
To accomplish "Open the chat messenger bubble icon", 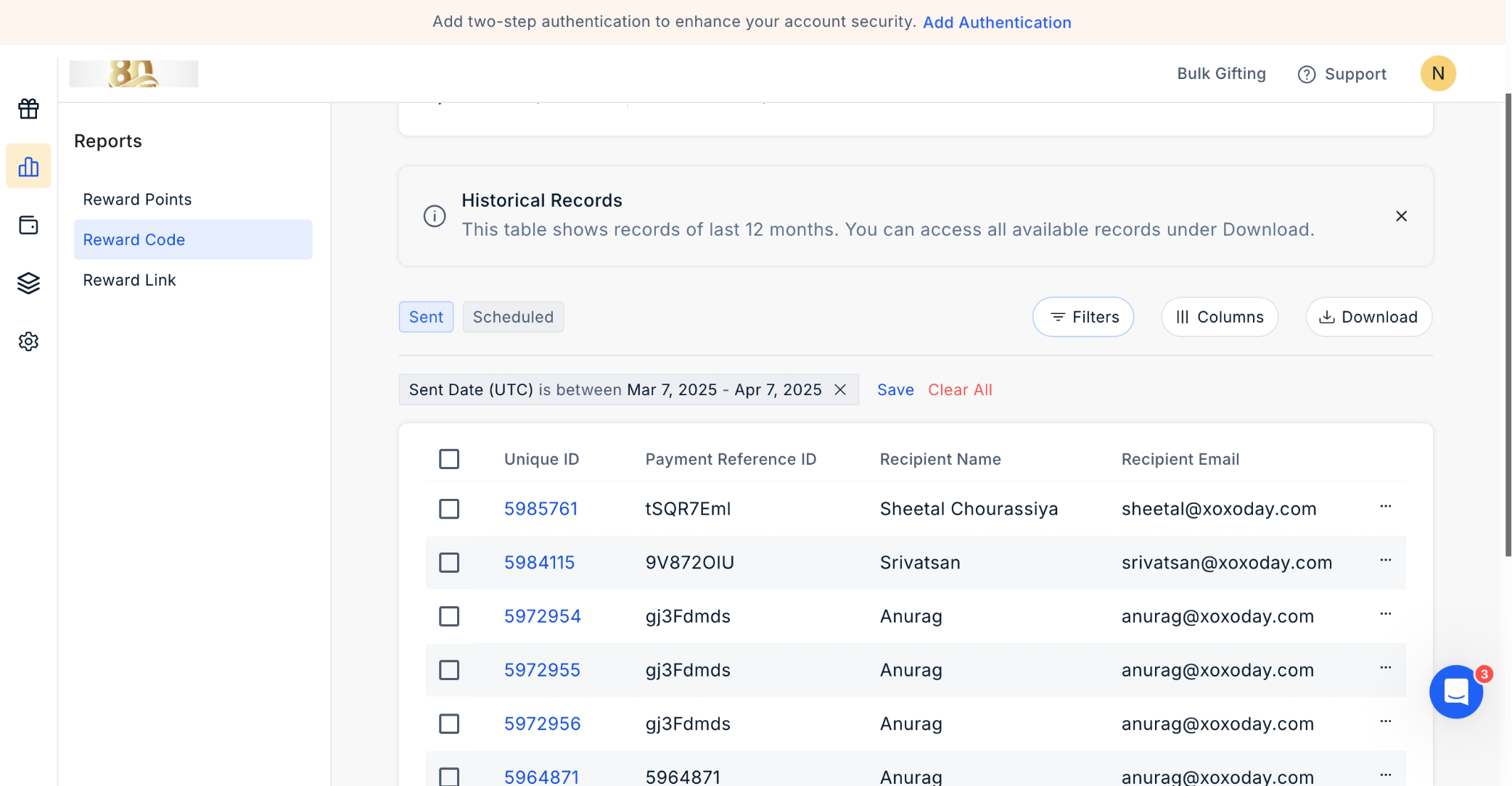I will point(1455,692).
